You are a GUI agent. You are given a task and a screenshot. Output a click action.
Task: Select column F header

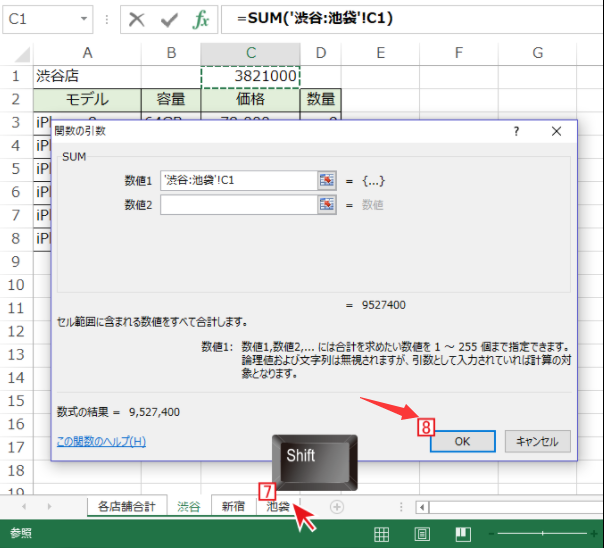[459, 53]
